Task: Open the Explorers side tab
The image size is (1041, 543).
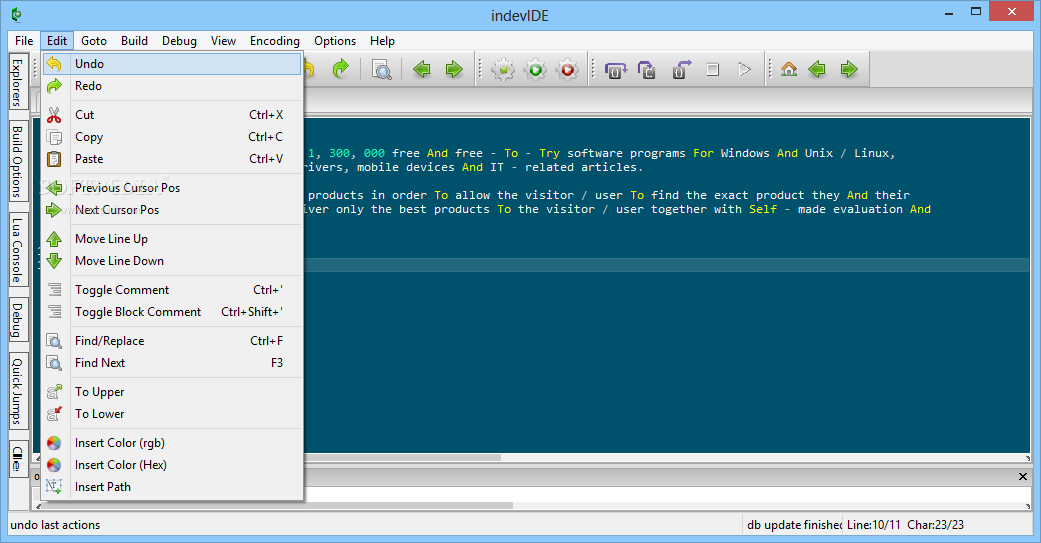Action: pyautogui.click(x=18, y=83)
